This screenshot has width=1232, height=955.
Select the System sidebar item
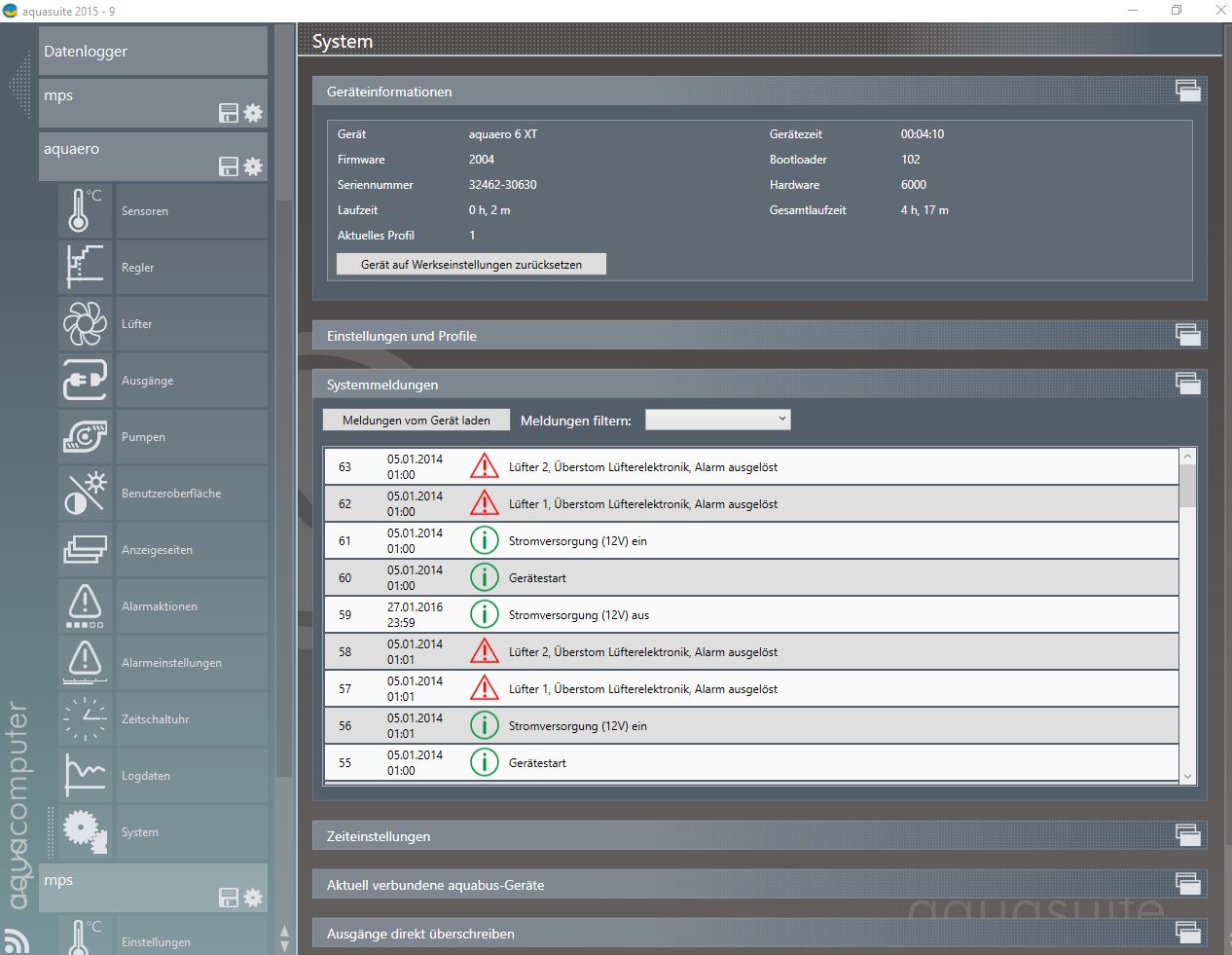click(140, 832)
